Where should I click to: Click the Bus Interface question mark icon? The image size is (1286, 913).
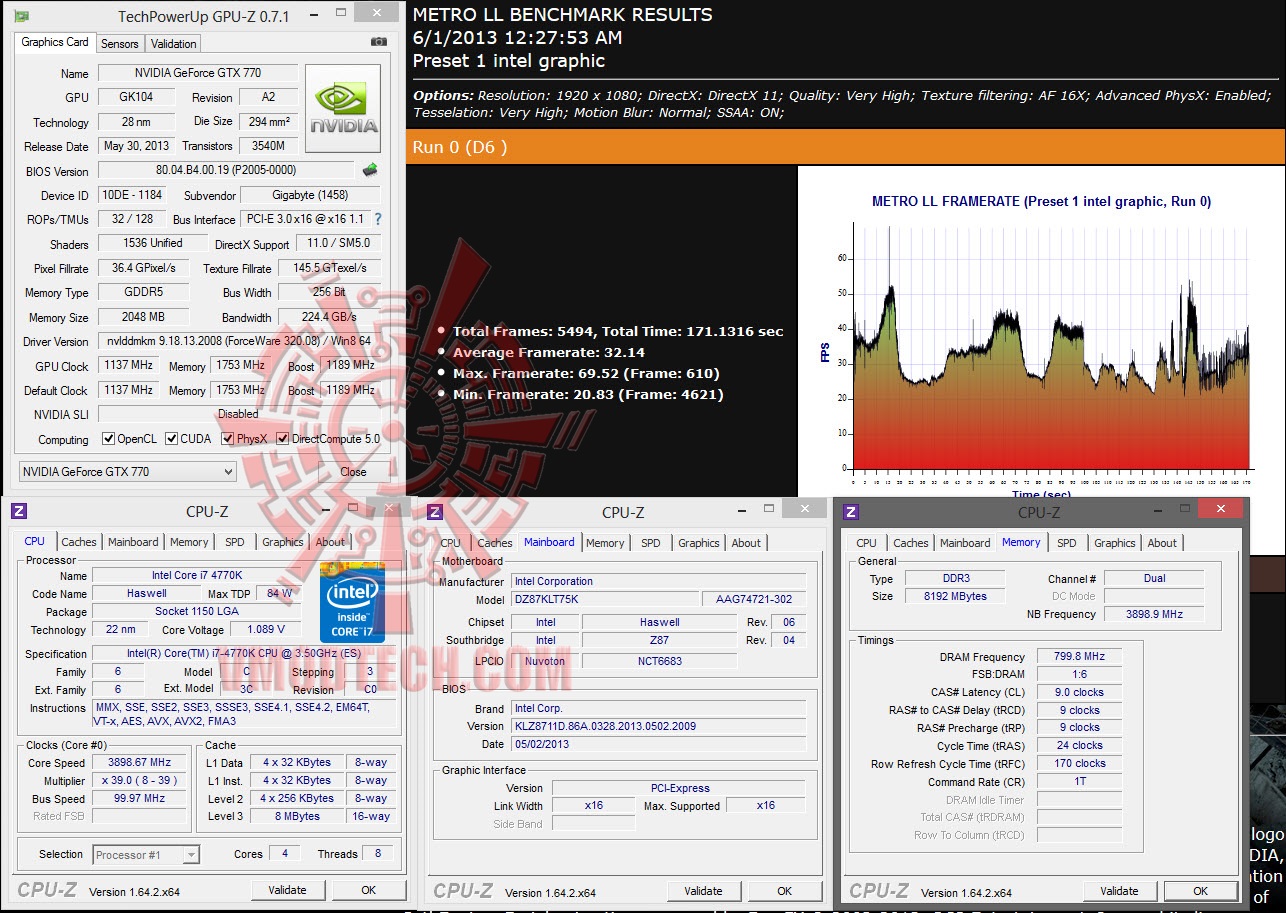pyautogui.click(x=378, y=219)
